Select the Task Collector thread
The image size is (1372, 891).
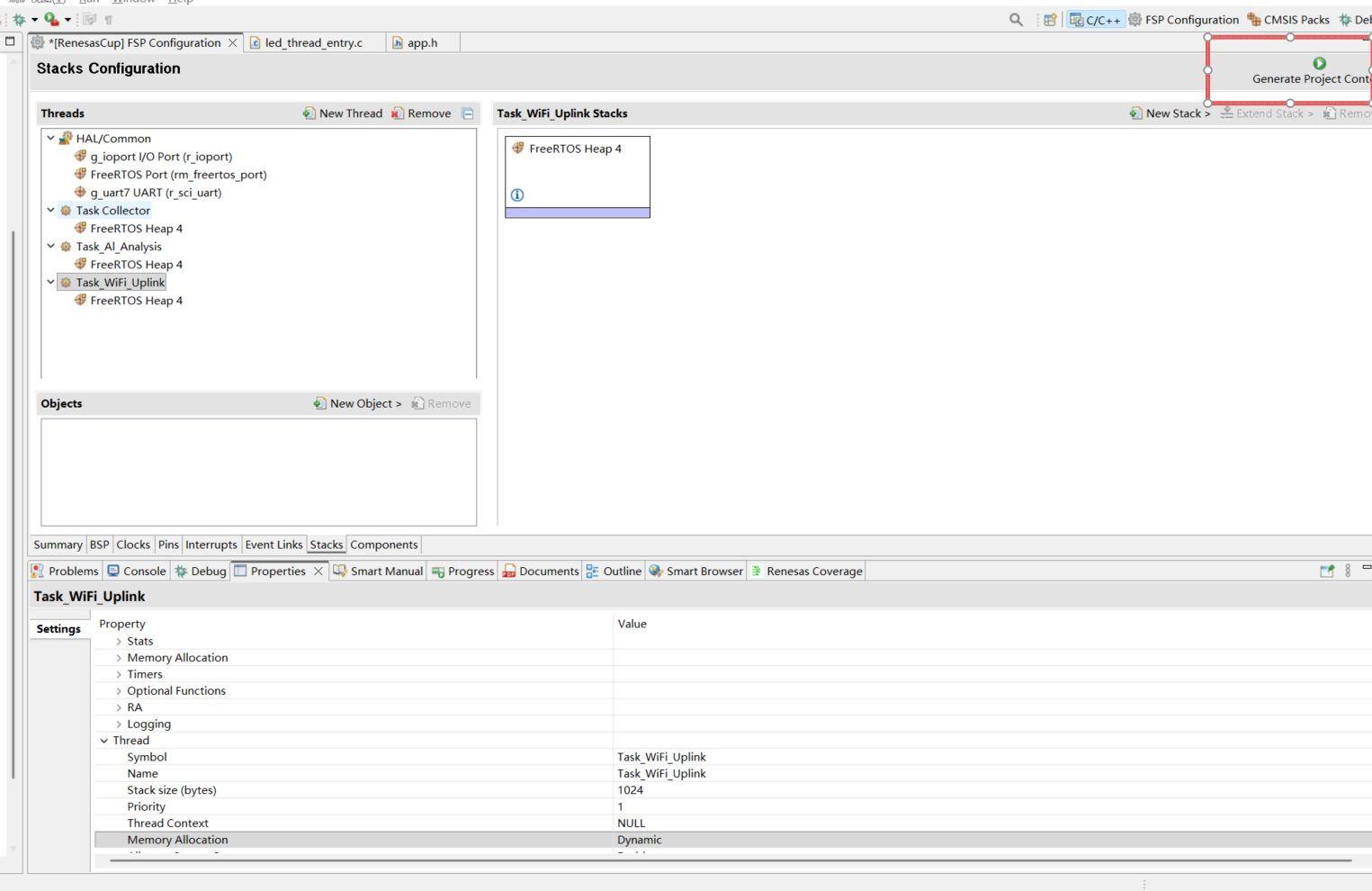[x=112, y=211]
